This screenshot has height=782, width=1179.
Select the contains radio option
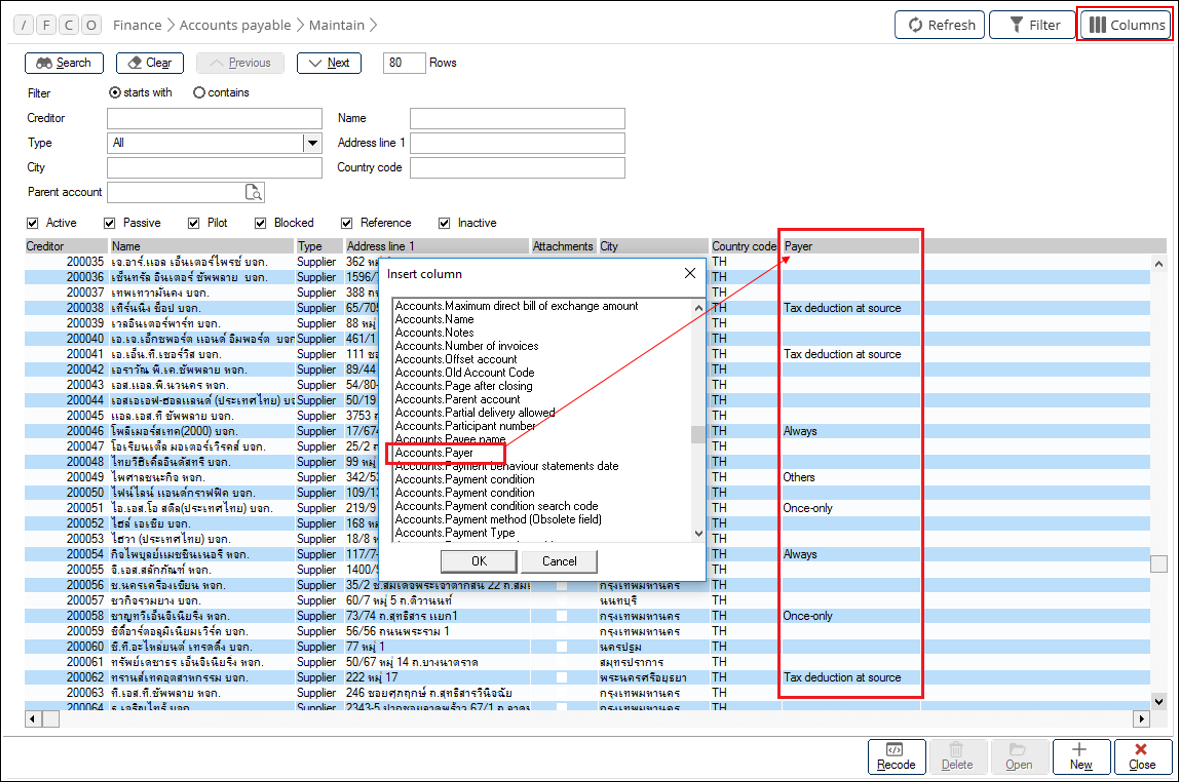pyautogui.click(x=199, y=93)
